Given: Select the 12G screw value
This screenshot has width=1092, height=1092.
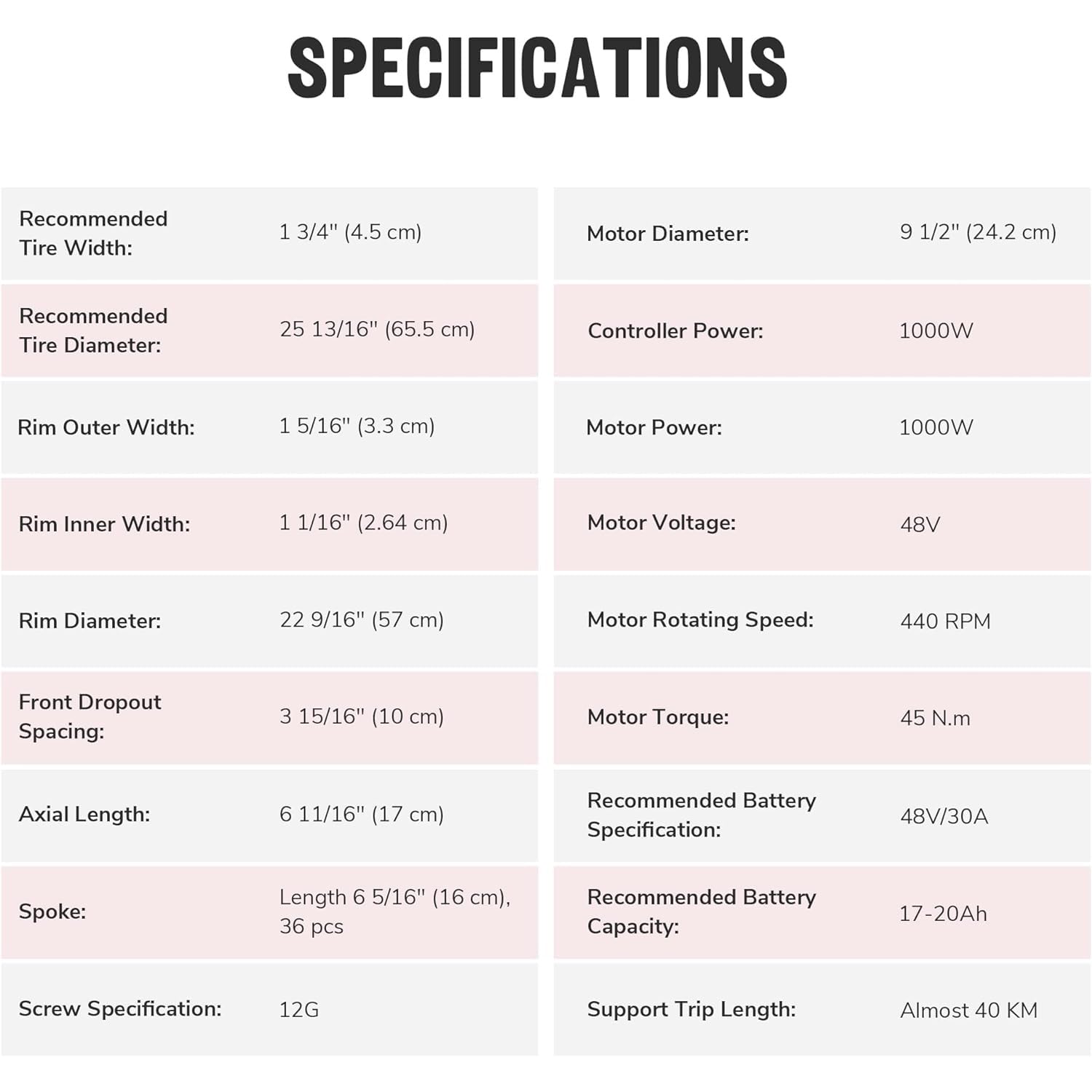Looking at the screenshot, I should (298, 1010).
